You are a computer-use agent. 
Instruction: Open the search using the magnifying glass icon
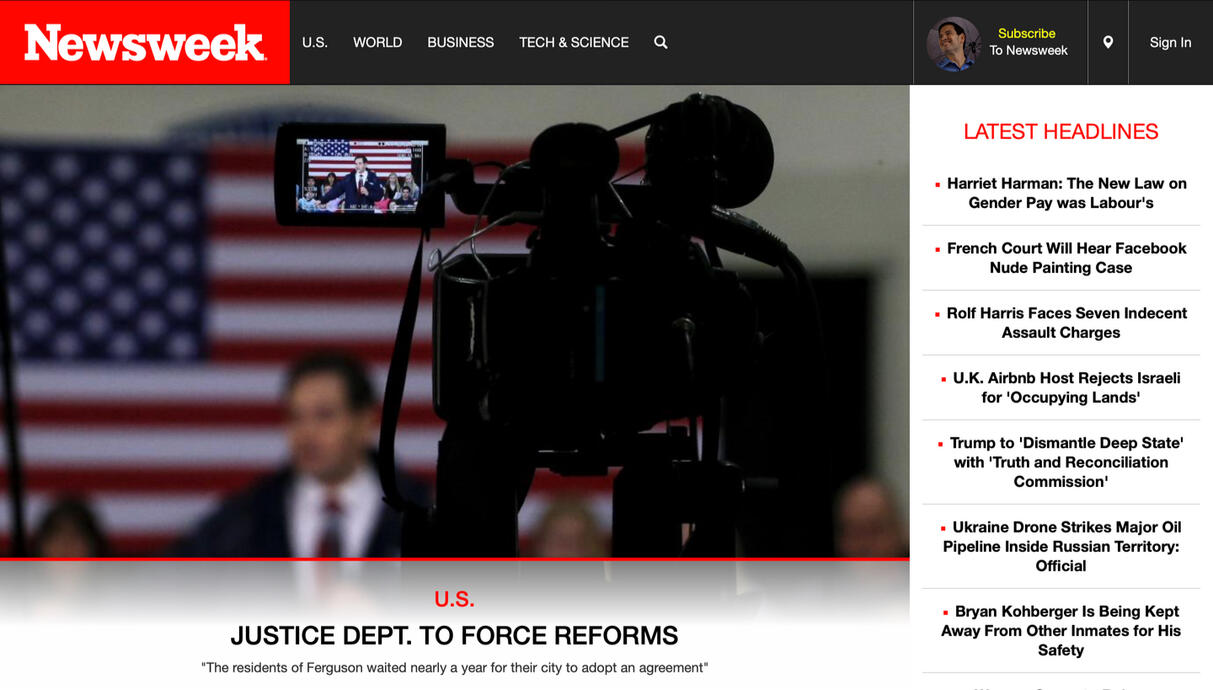pyautogui.click(x=660, y=42)
